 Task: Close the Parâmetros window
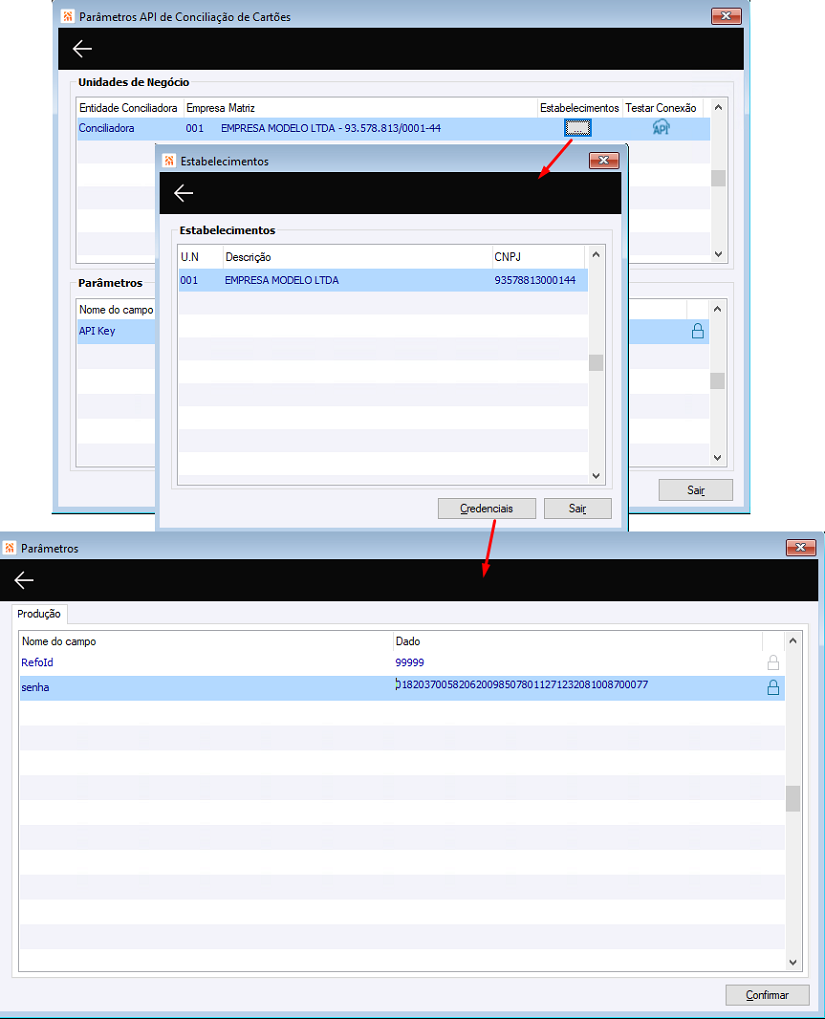coord(801,548)
